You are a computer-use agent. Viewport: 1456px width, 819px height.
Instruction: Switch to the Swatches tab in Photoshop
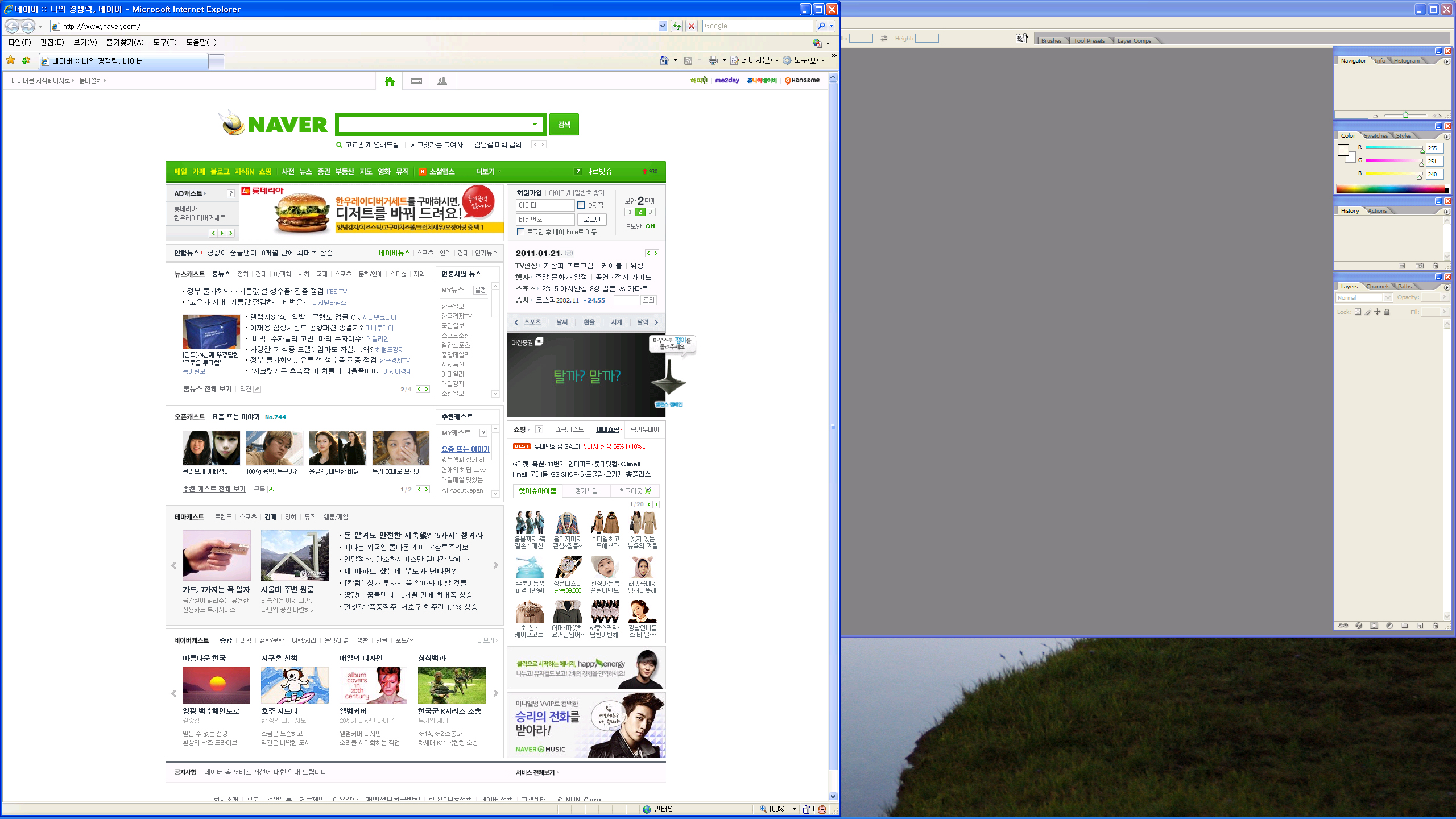point(1376,136)
